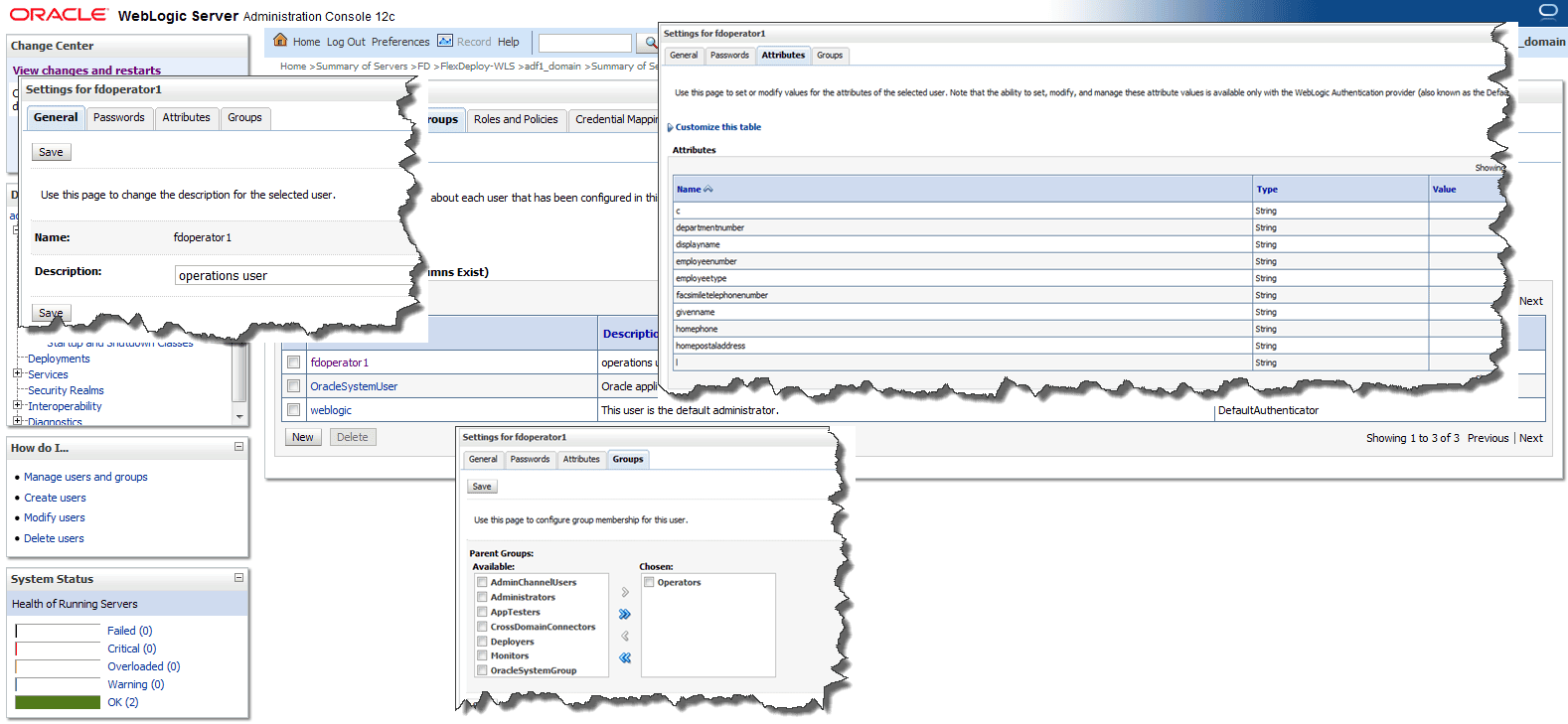Click Save button in Parent Groups panel
The height and width of the screenshot is (724, 1568).
point(482,487)
